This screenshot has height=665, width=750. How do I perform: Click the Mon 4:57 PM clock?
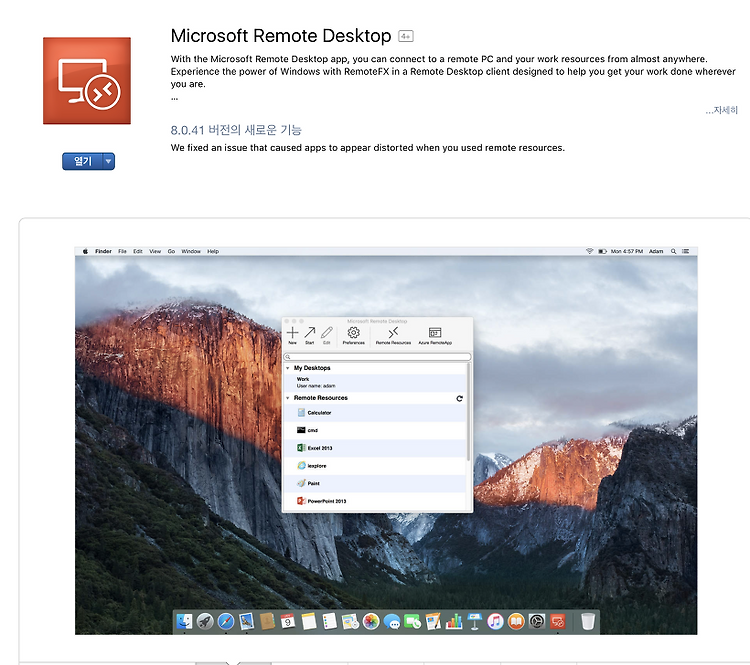(627, 251)
